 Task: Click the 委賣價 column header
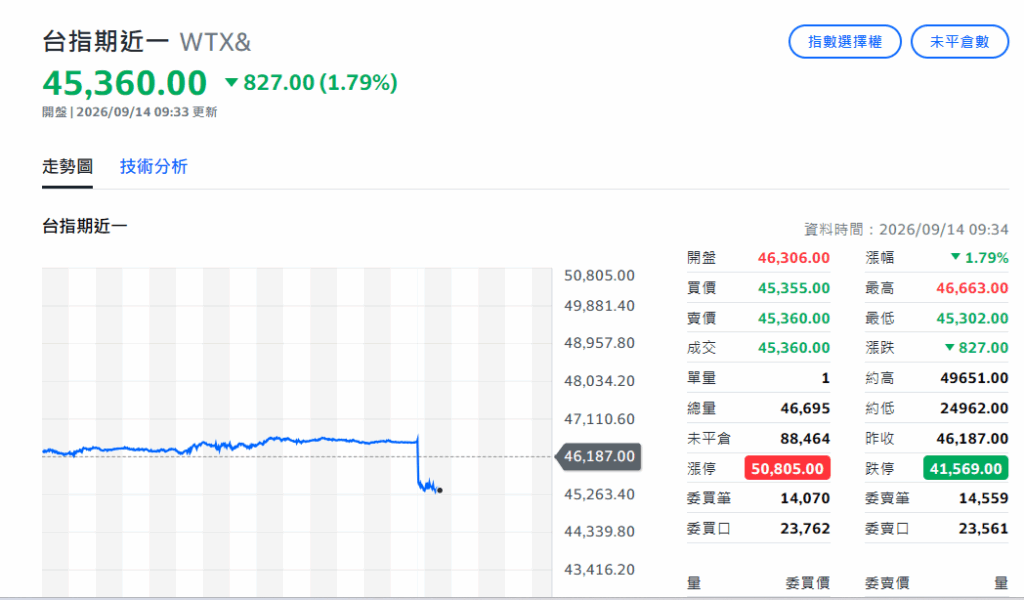(x=887, y=583)
